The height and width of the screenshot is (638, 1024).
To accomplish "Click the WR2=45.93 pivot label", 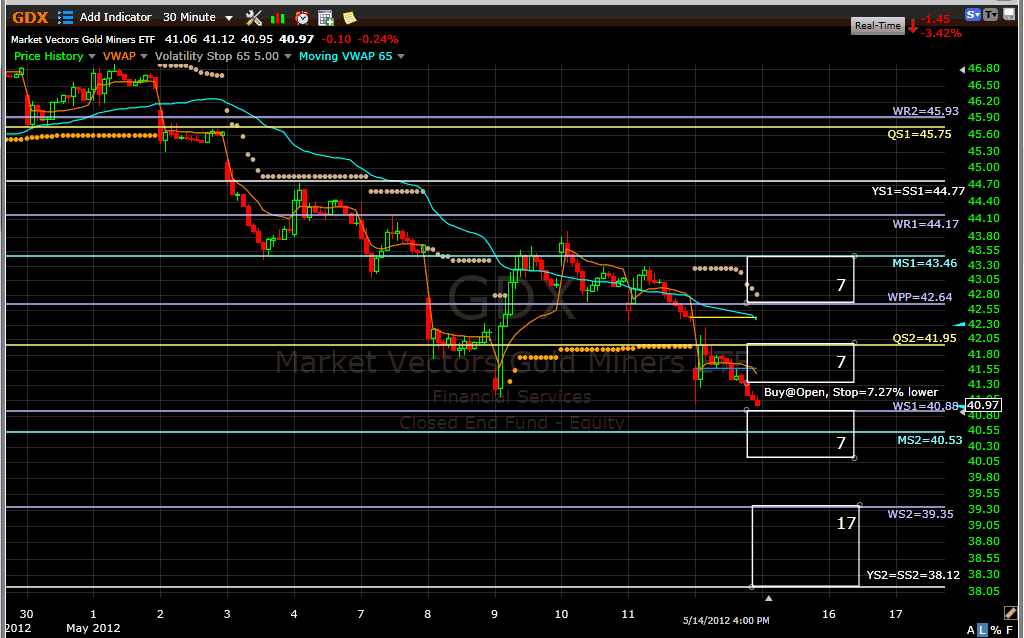I will pyautogui.click(x=925, y=111).
